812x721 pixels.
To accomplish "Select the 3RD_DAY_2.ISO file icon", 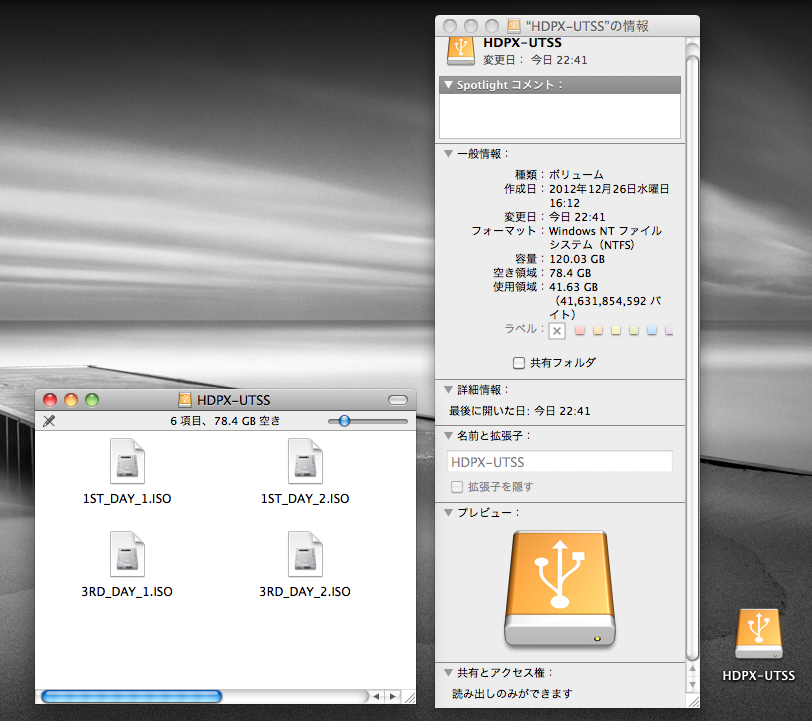I will [x=305, y=554].
